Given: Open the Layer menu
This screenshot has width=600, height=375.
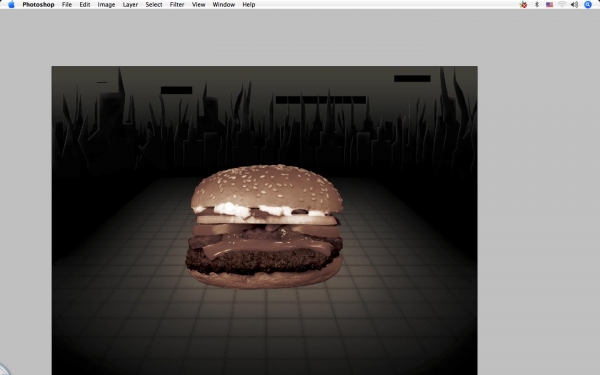Looking at the screenshot, I should (130, 5).
